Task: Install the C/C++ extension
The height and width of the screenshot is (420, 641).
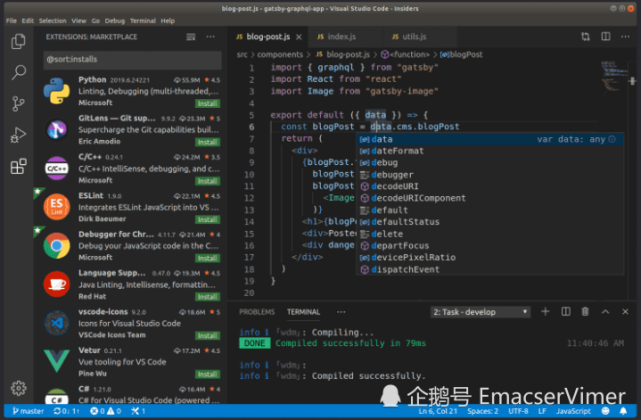Action: [208, 181]
